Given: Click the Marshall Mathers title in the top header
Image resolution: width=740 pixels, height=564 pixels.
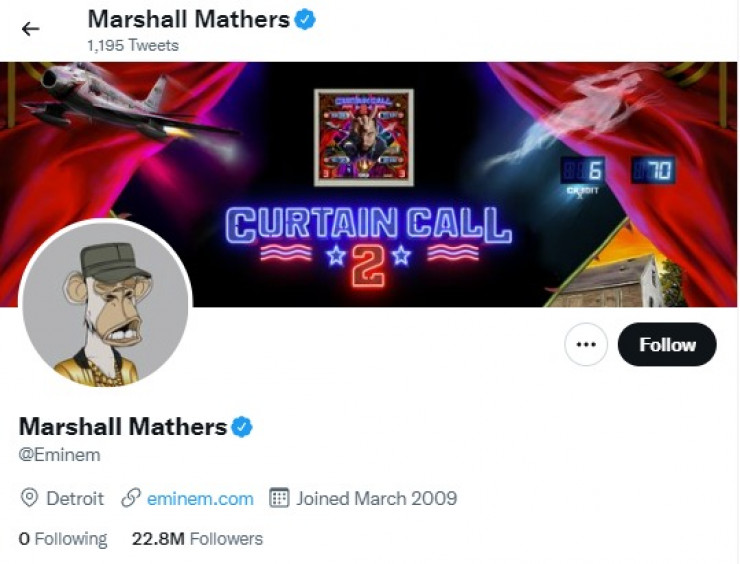Looking at the screenshot, I should tap(188, 19).
